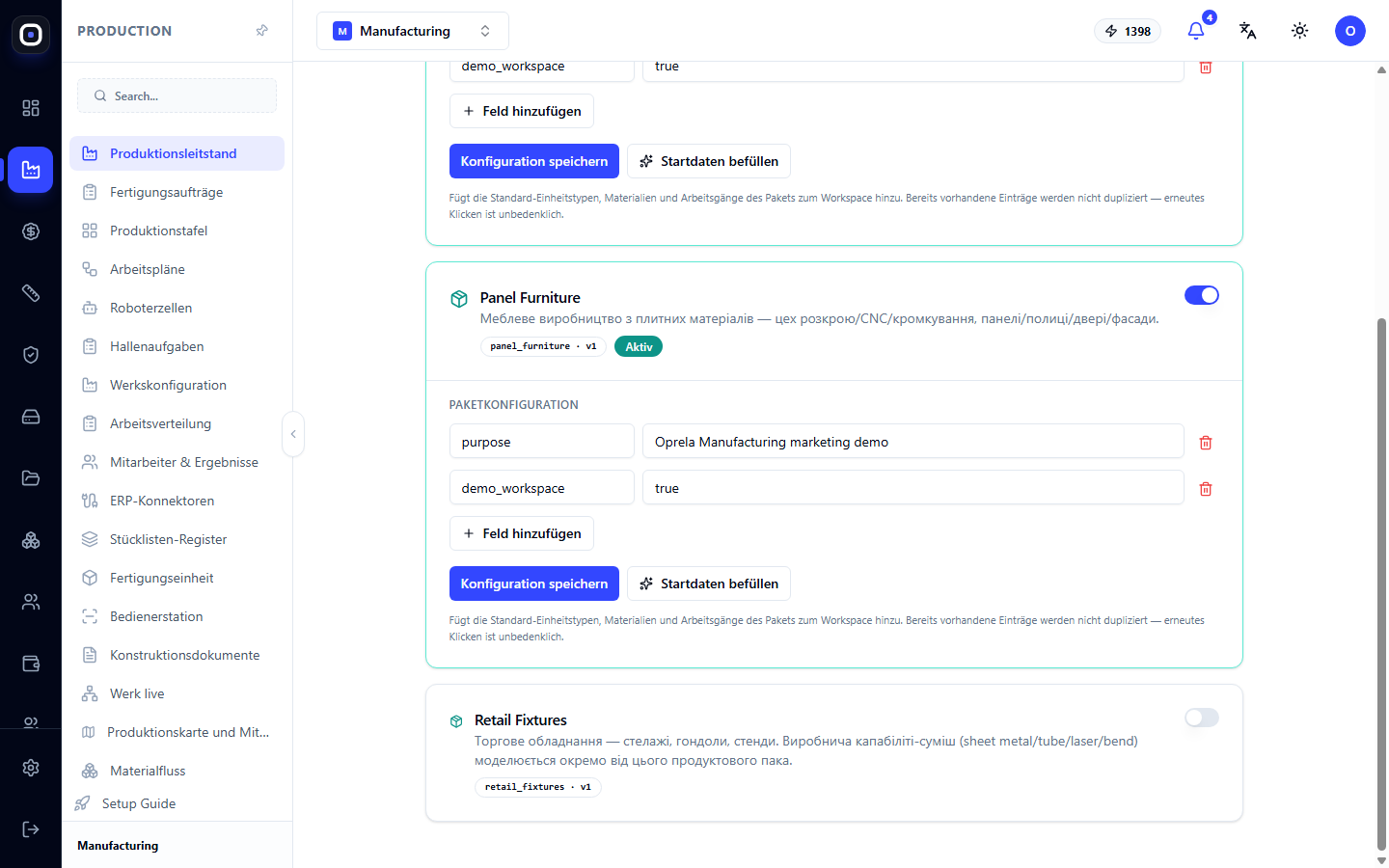Click the logout icon at rail bottom

click(x=31, y=829)
